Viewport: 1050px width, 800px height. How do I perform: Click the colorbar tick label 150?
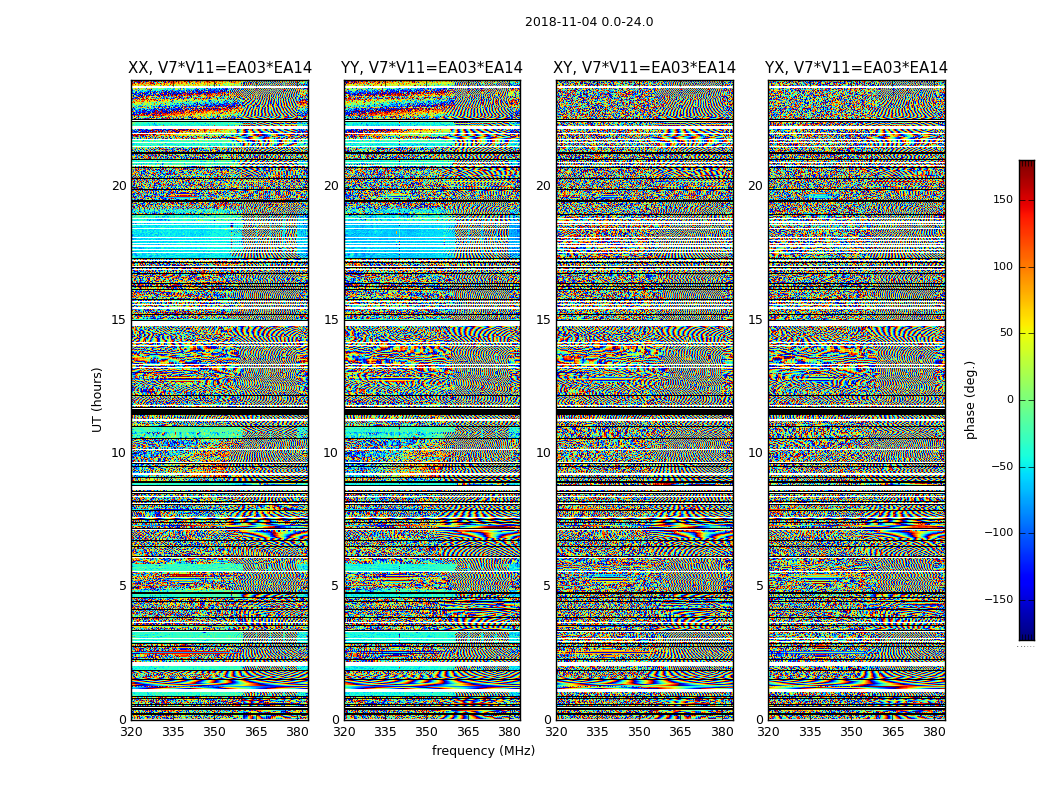(1003, 199)
